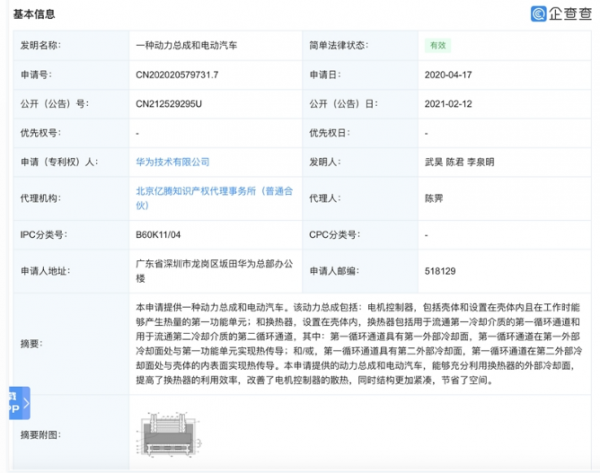Viewport: 600px width, 473px height.
Task: Click the 公开（公告）号 field label
Action: click(x=54, y=104)
